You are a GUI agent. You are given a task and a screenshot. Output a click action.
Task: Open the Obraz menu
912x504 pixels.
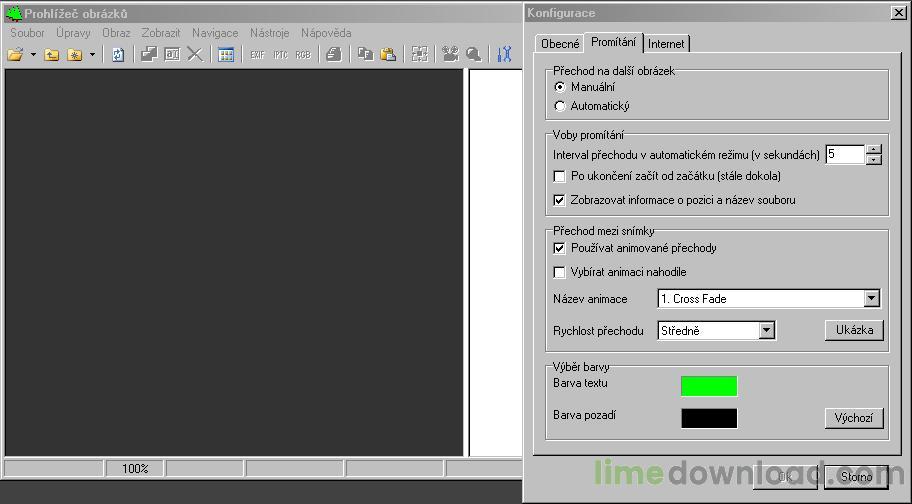point(116,33)
